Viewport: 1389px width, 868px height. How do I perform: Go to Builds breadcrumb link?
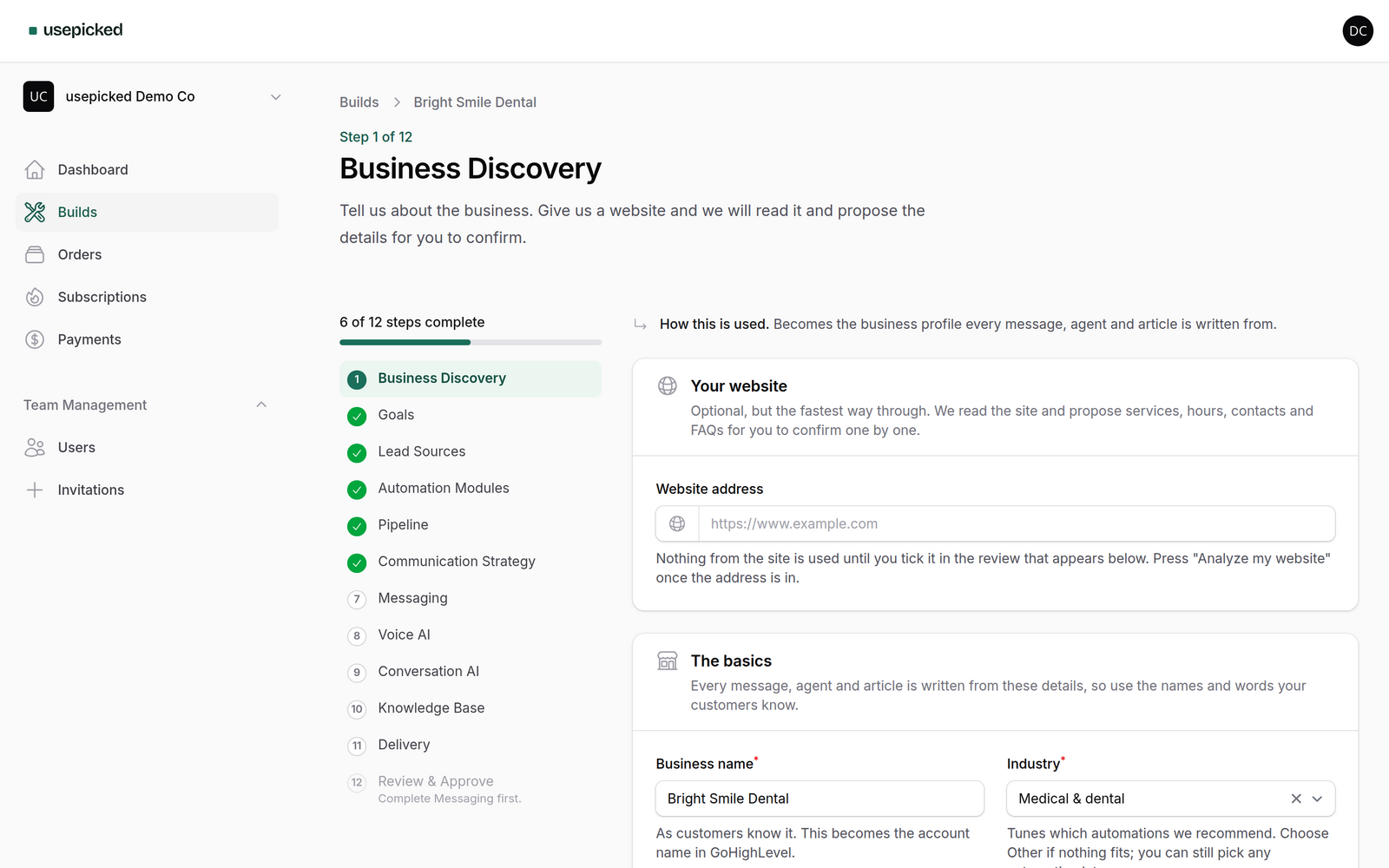point(359,102)
